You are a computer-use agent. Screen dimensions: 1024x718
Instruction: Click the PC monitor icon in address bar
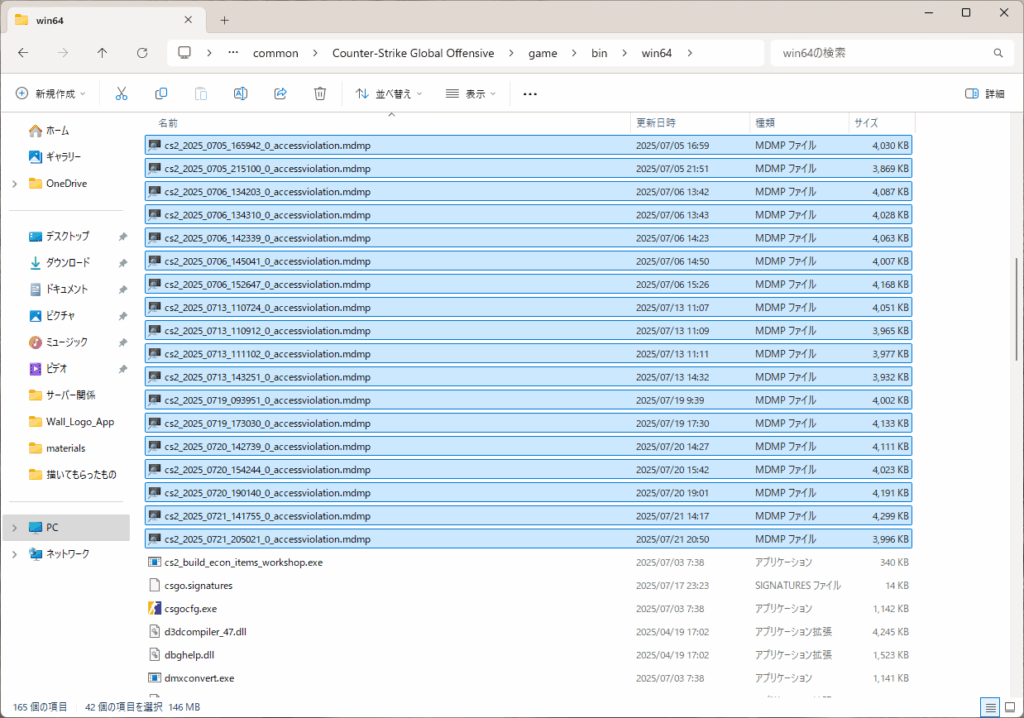[x=185, y=52]
